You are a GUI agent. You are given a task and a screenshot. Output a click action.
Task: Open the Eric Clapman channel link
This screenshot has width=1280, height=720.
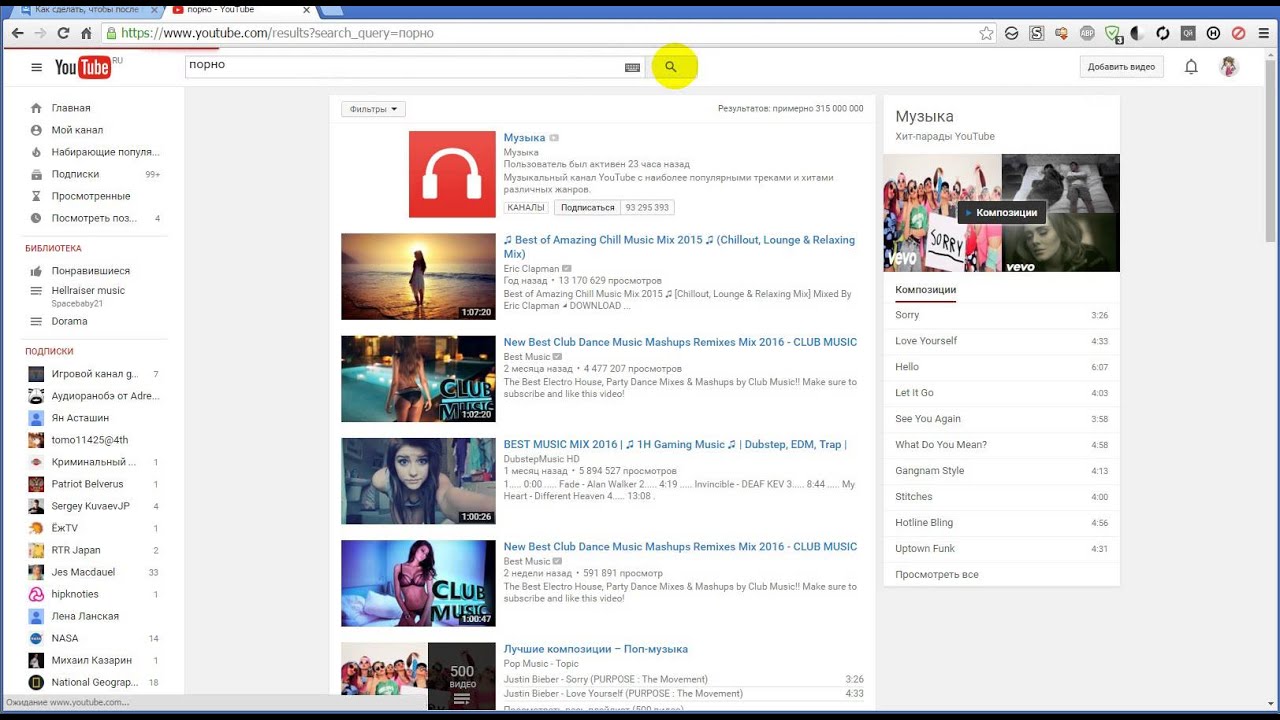tap(531, 269)
